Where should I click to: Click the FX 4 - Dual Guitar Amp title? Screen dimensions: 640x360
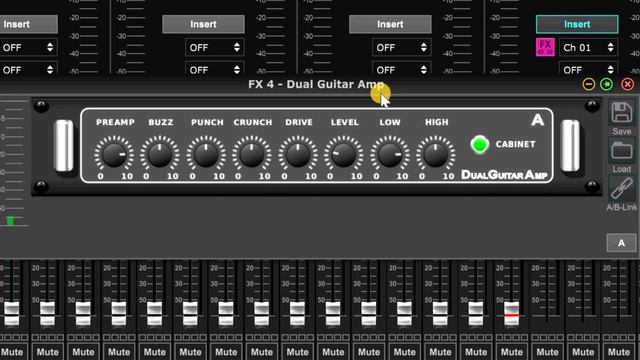point(316,84)
